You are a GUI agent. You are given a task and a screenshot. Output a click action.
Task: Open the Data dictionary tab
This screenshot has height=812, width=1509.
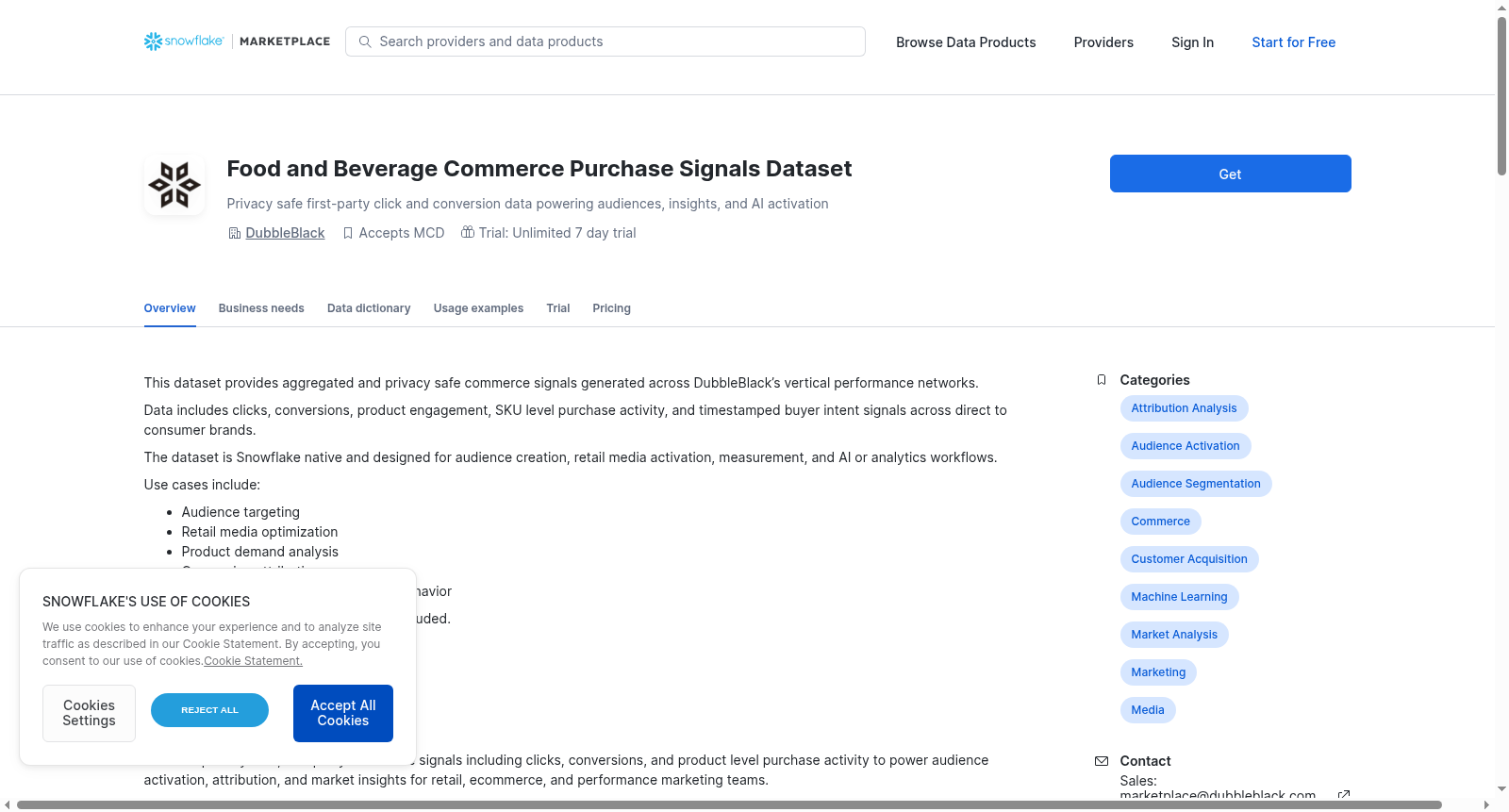click(369, 308)
